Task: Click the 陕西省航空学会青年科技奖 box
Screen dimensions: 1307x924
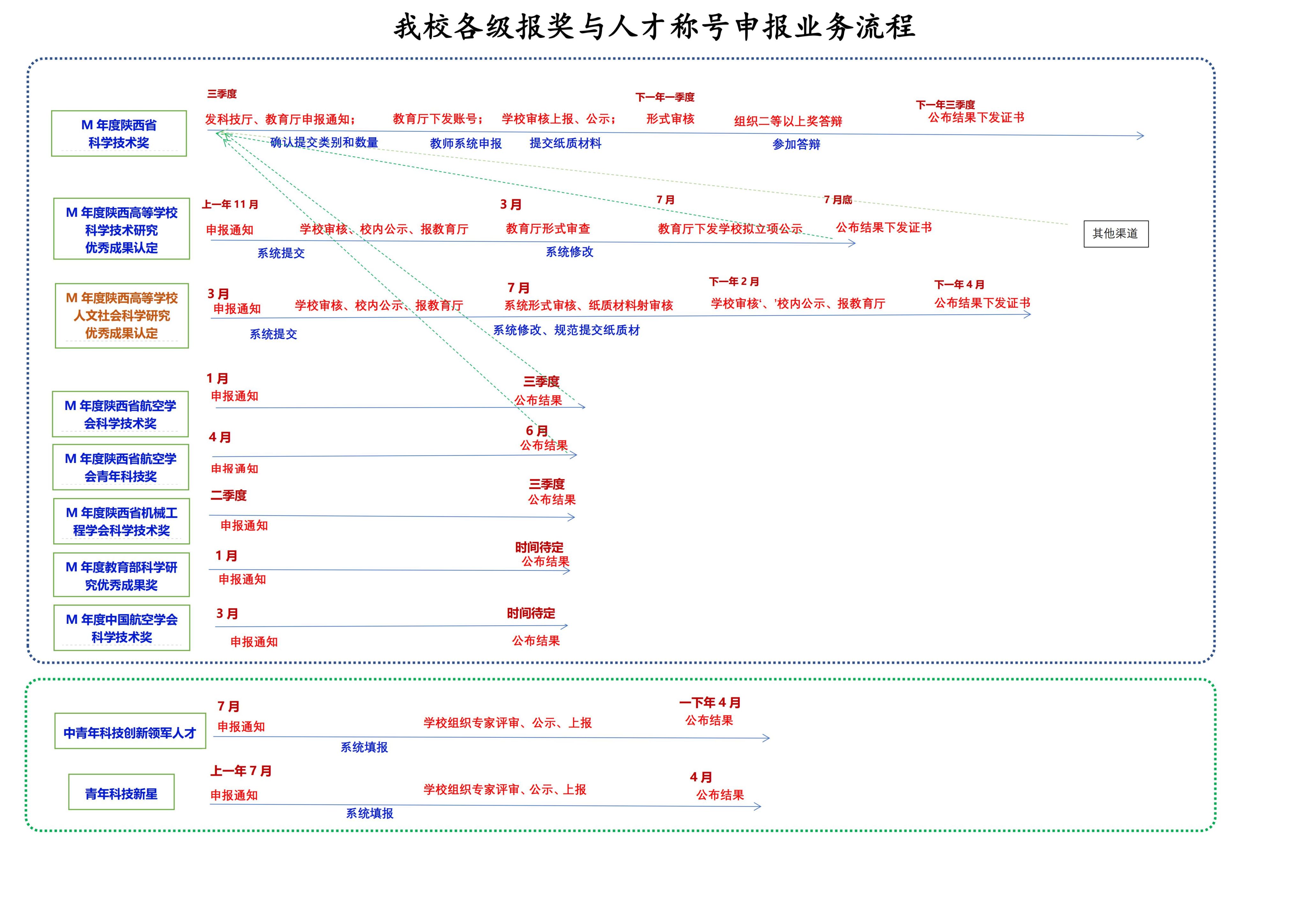Action: pos(121,467)
